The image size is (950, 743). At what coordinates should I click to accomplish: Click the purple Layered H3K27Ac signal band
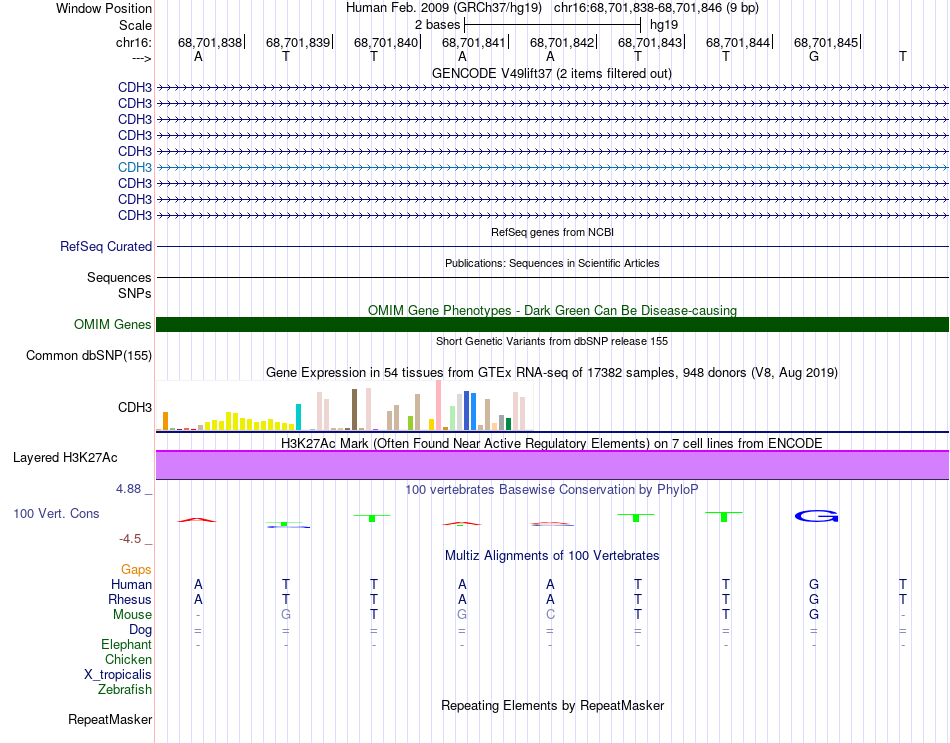(x=552, y=465)
